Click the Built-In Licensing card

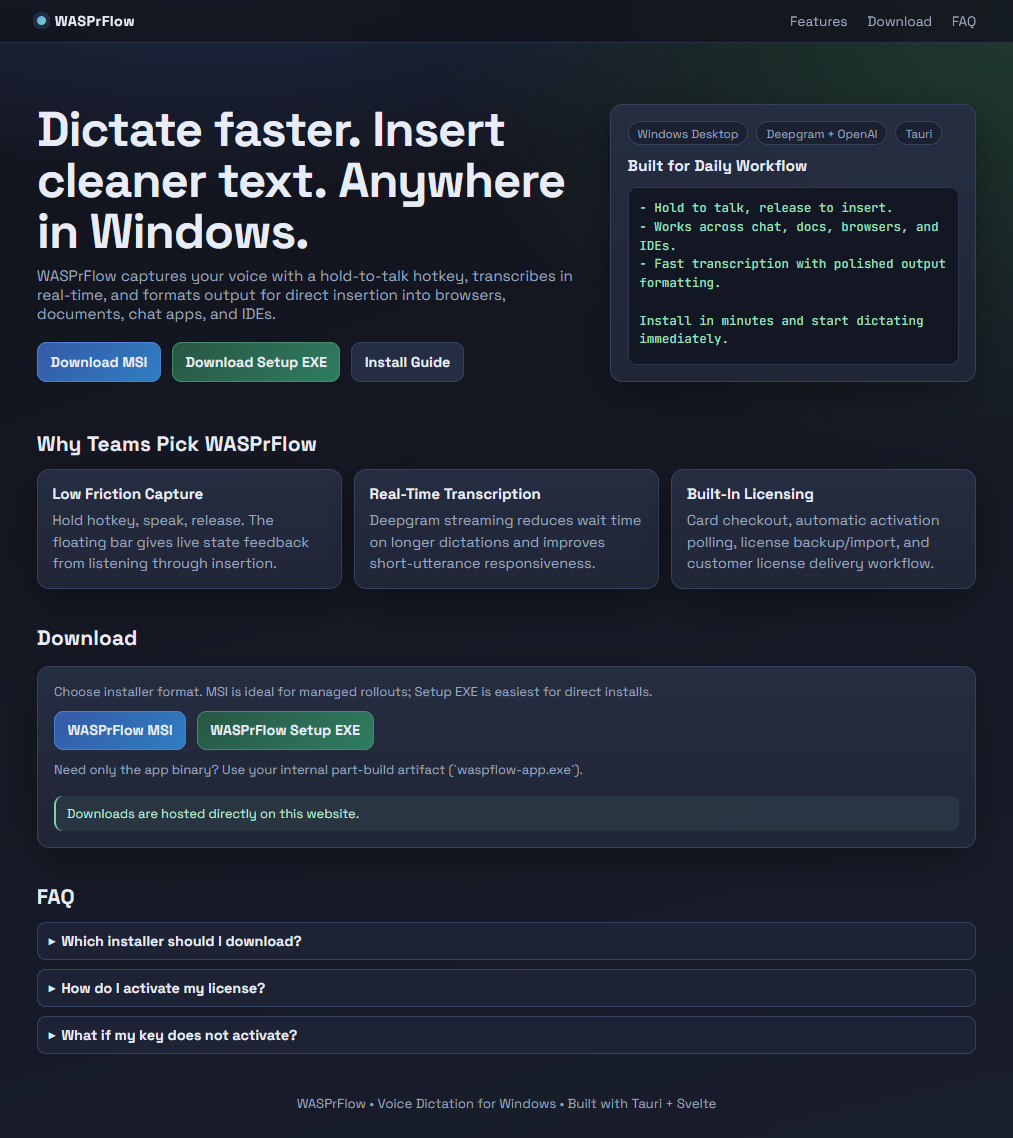822,528
